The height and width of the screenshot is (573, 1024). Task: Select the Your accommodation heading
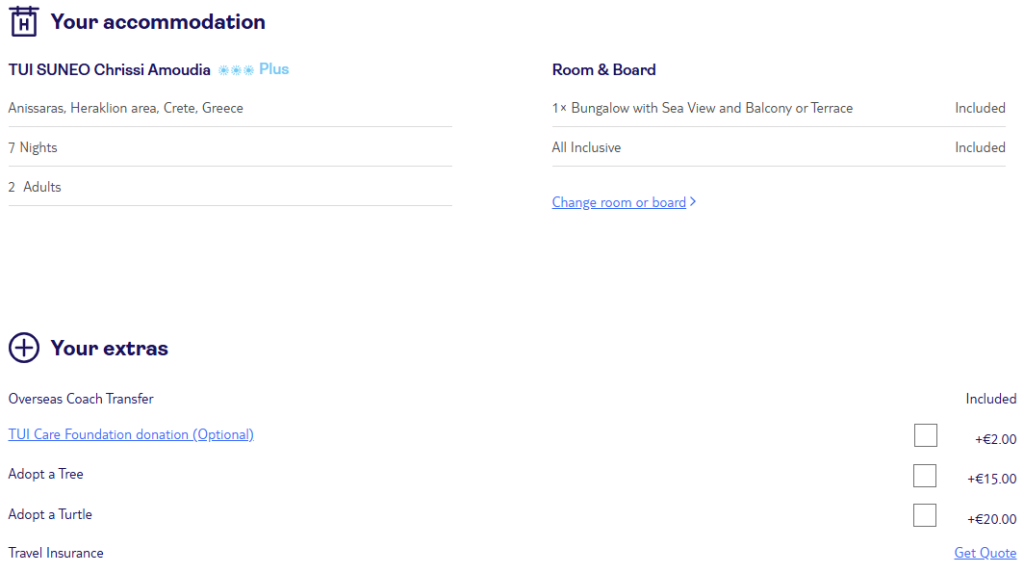158,22
